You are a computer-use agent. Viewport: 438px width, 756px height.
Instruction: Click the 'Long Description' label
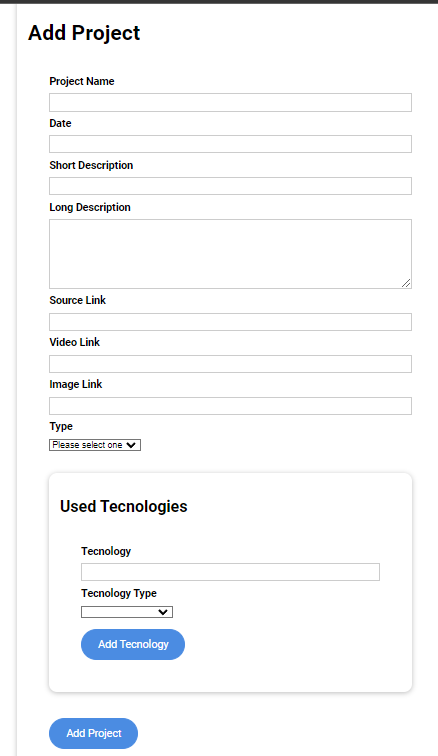(90, 207)
